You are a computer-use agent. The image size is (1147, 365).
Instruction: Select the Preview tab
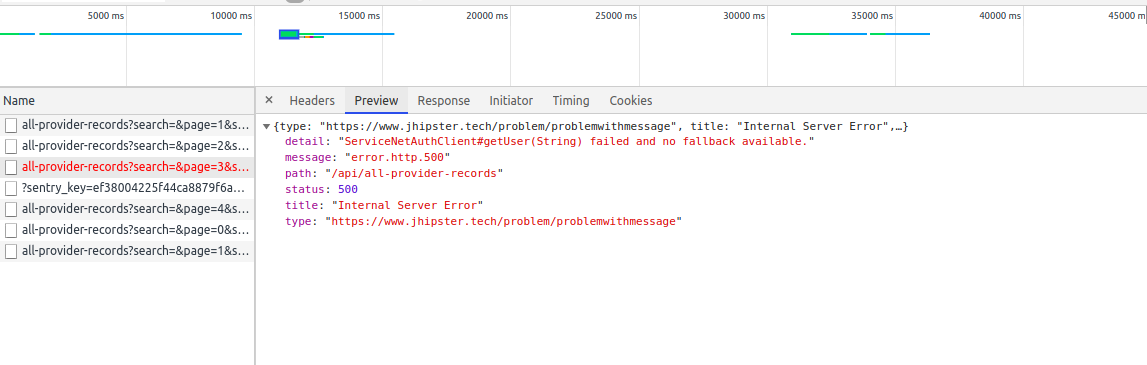[x=376, y=101]
